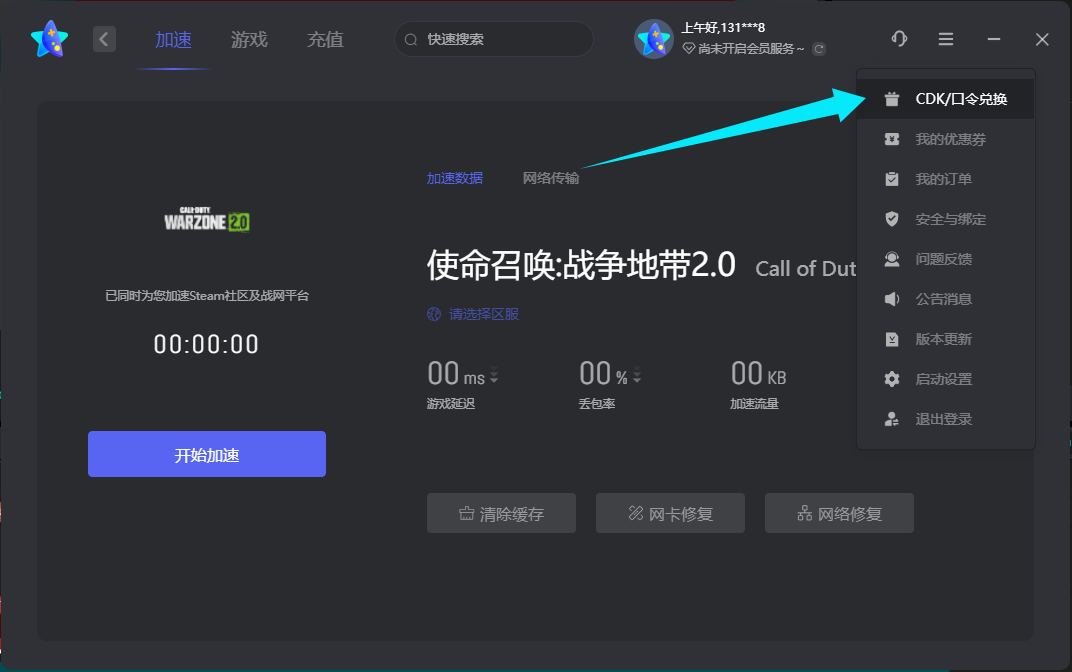This screenshot has height=672, width=1072.
Task: Click the 上午好,131***8 greeting text
Action: point(723,28)
